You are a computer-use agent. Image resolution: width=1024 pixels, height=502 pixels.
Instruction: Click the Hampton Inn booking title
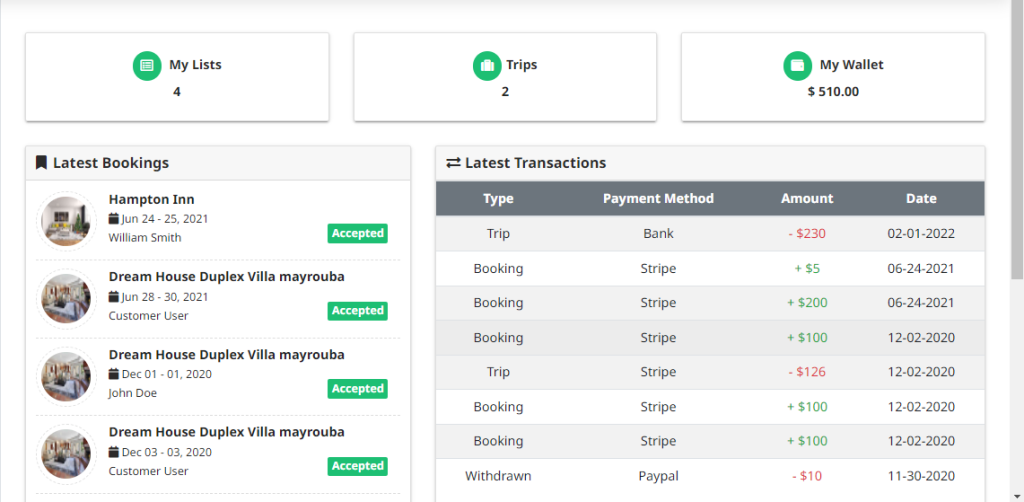click(x=152, y=199)
